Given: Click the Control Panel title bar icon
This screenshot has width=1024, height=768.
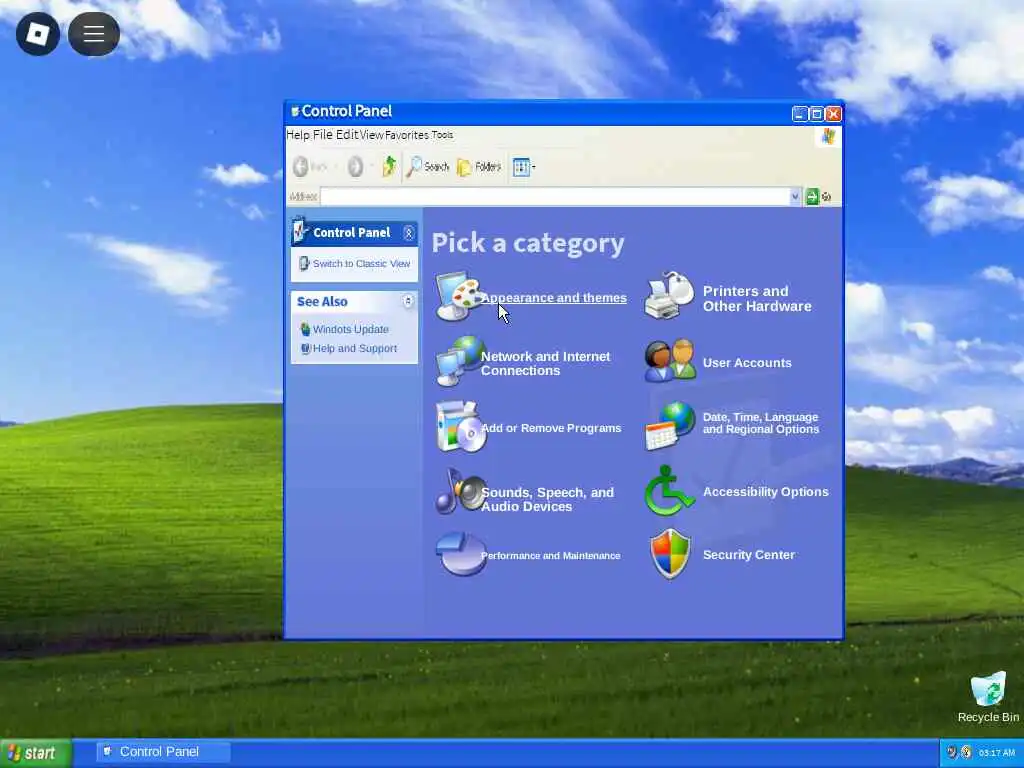Looking at the screenshot, I should click(295, 112).
